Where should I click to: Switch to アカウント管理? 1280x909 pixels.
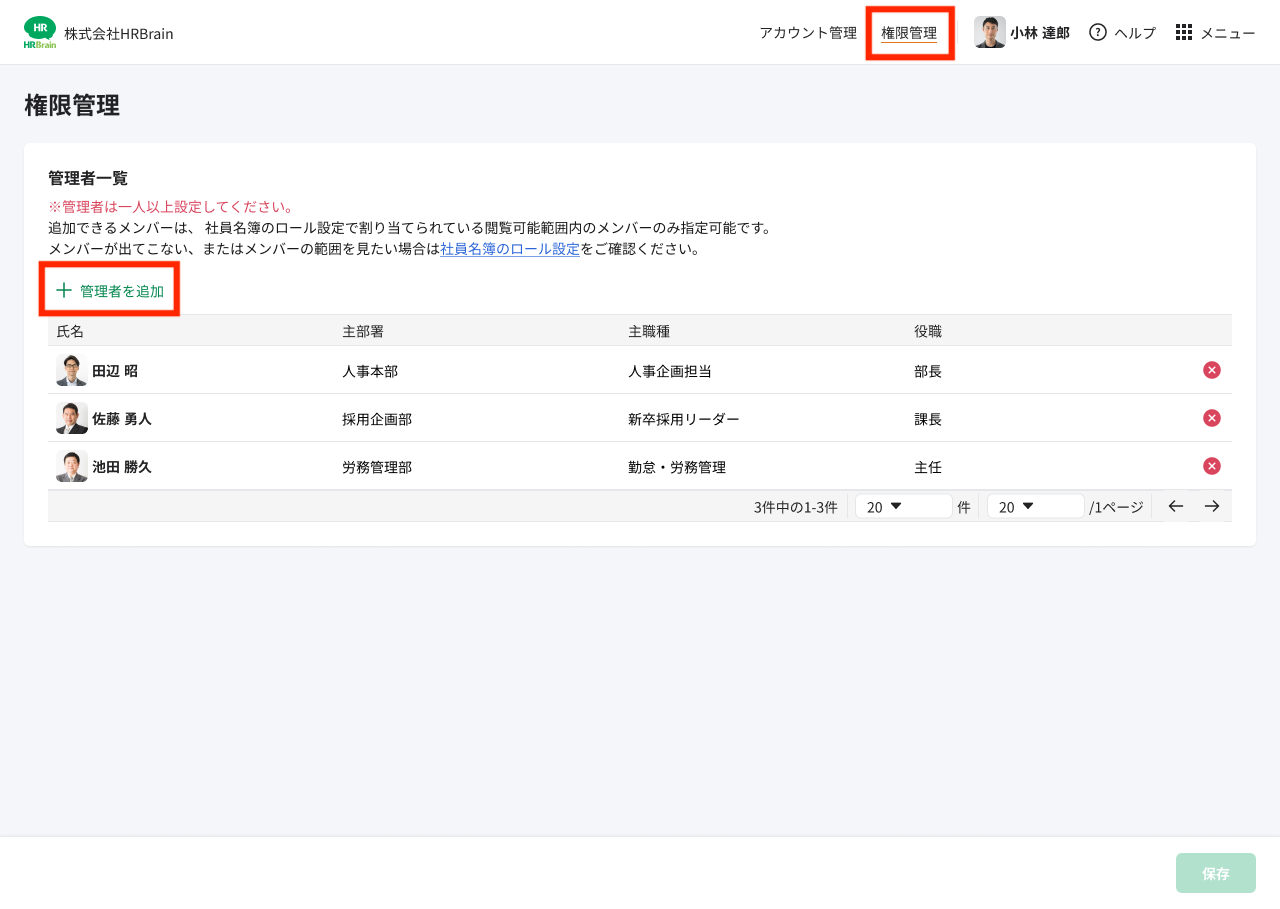point(807,32)
